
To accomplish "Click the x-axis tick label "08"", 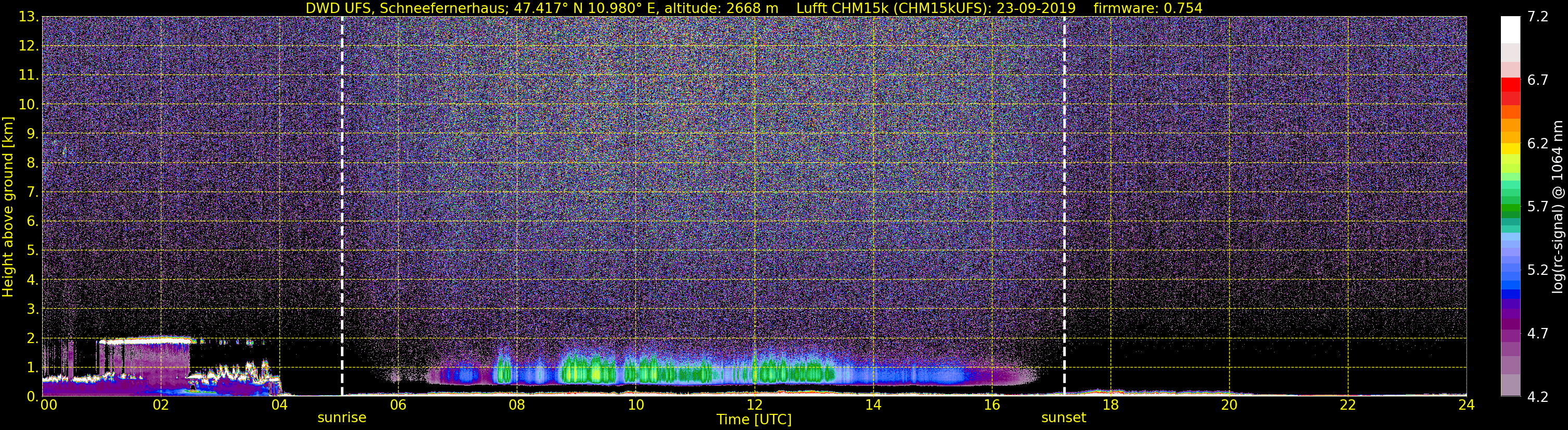I will [517, 405].
